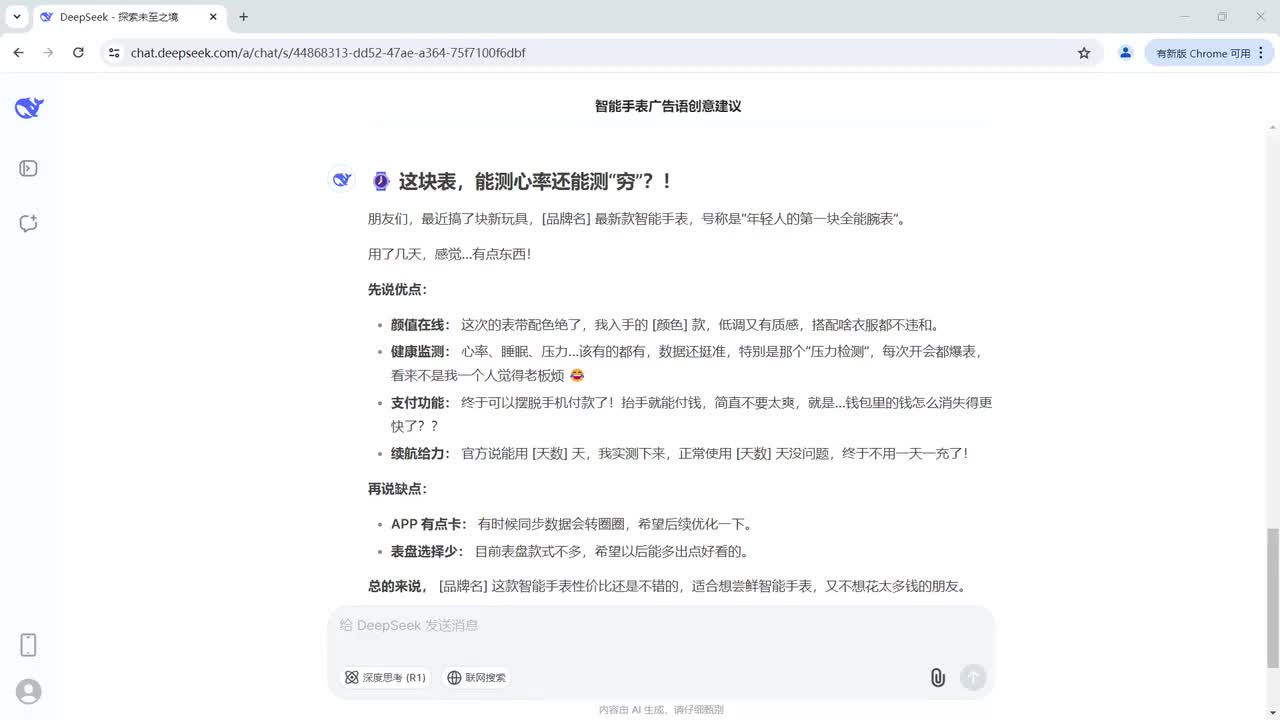Screen dimensions: 1280x720
Task: Click the watch emoji before the heading
Action: pos(381,181)
